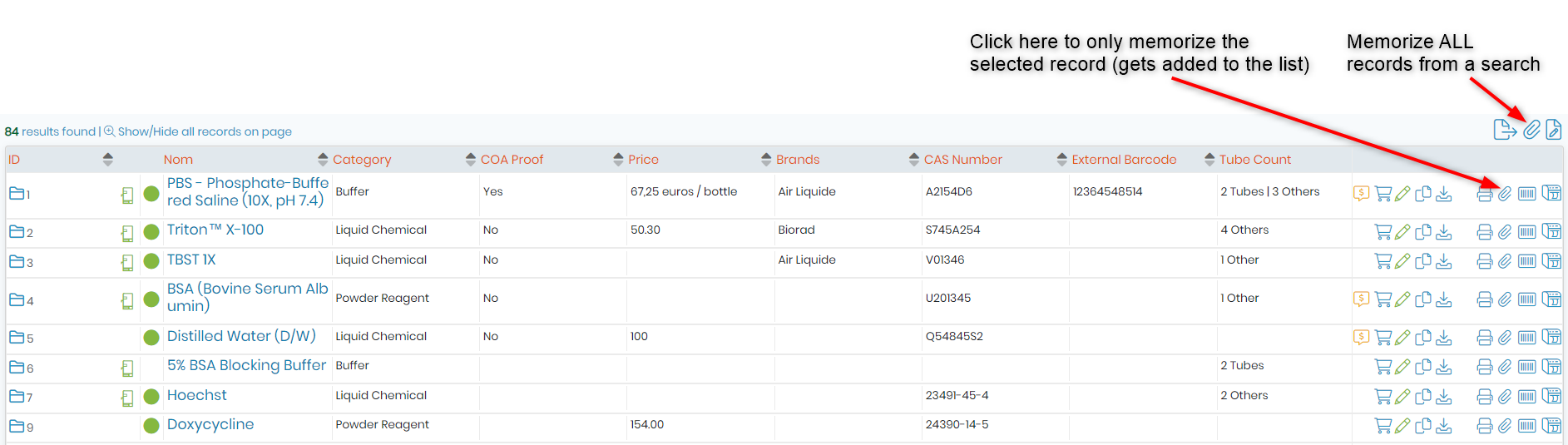Screen dimensions: 1568x445
Task: Memorize all records with top paperclip icon
Action: (1531, 130)
